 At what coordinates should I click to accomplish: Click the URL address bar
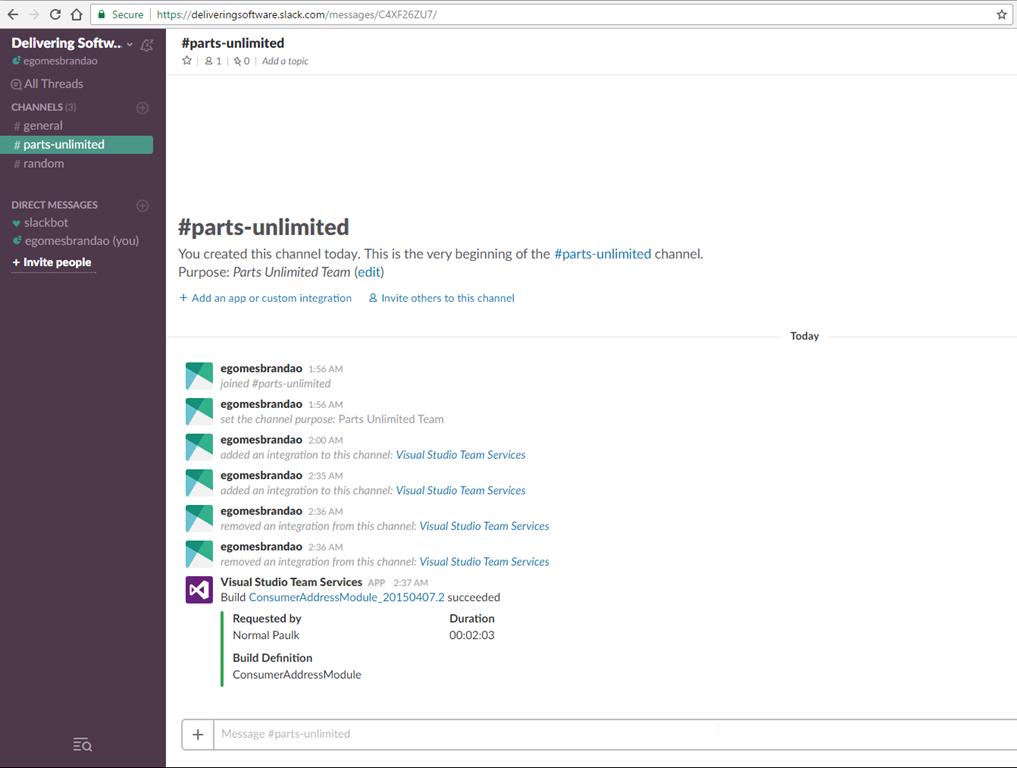click(x=551, y=14)
